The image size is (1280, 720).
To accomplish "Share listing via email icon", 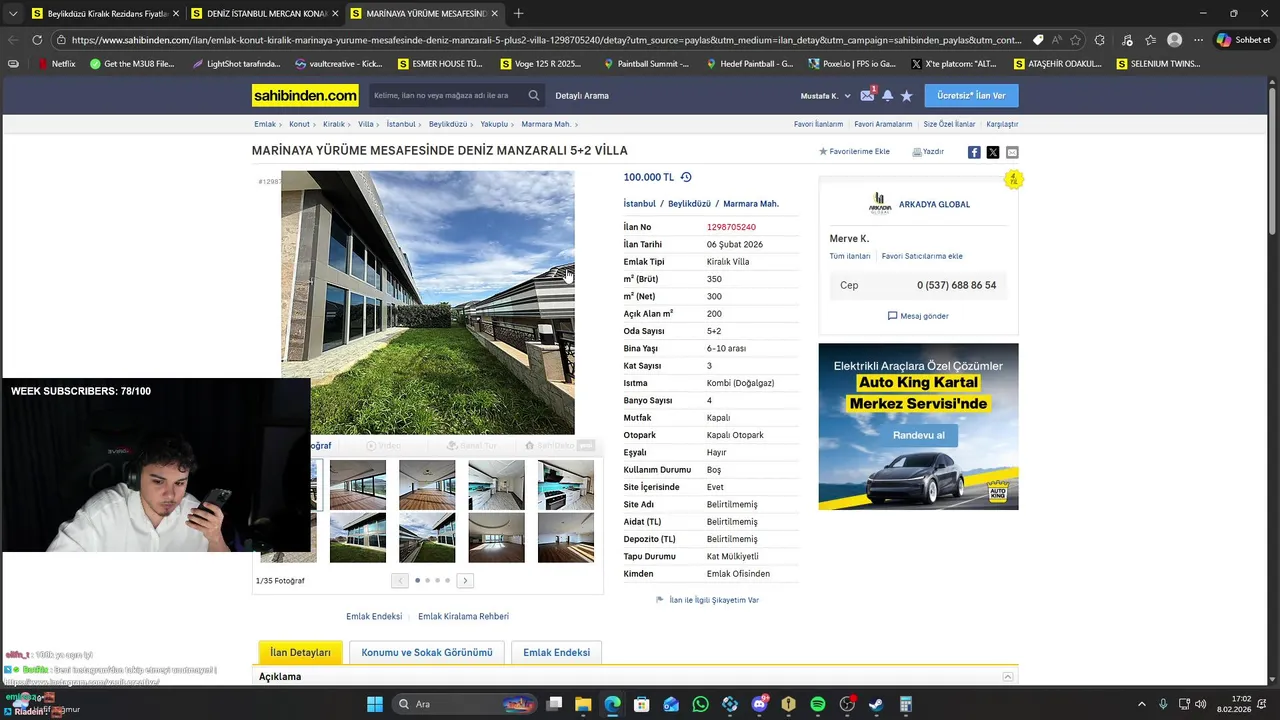I will [1012, 152].
